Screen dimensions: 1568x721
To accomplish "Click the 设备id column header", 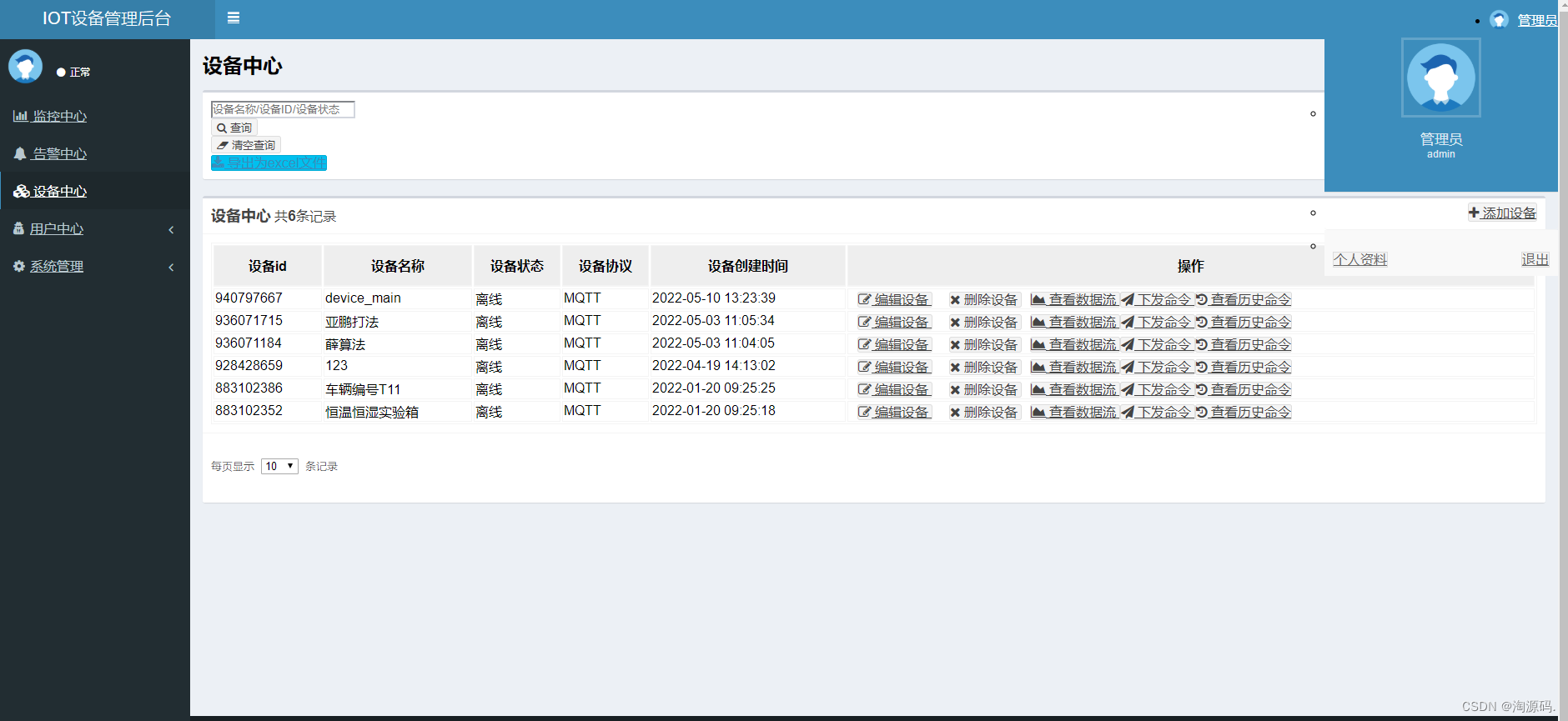I will [268, 266].
